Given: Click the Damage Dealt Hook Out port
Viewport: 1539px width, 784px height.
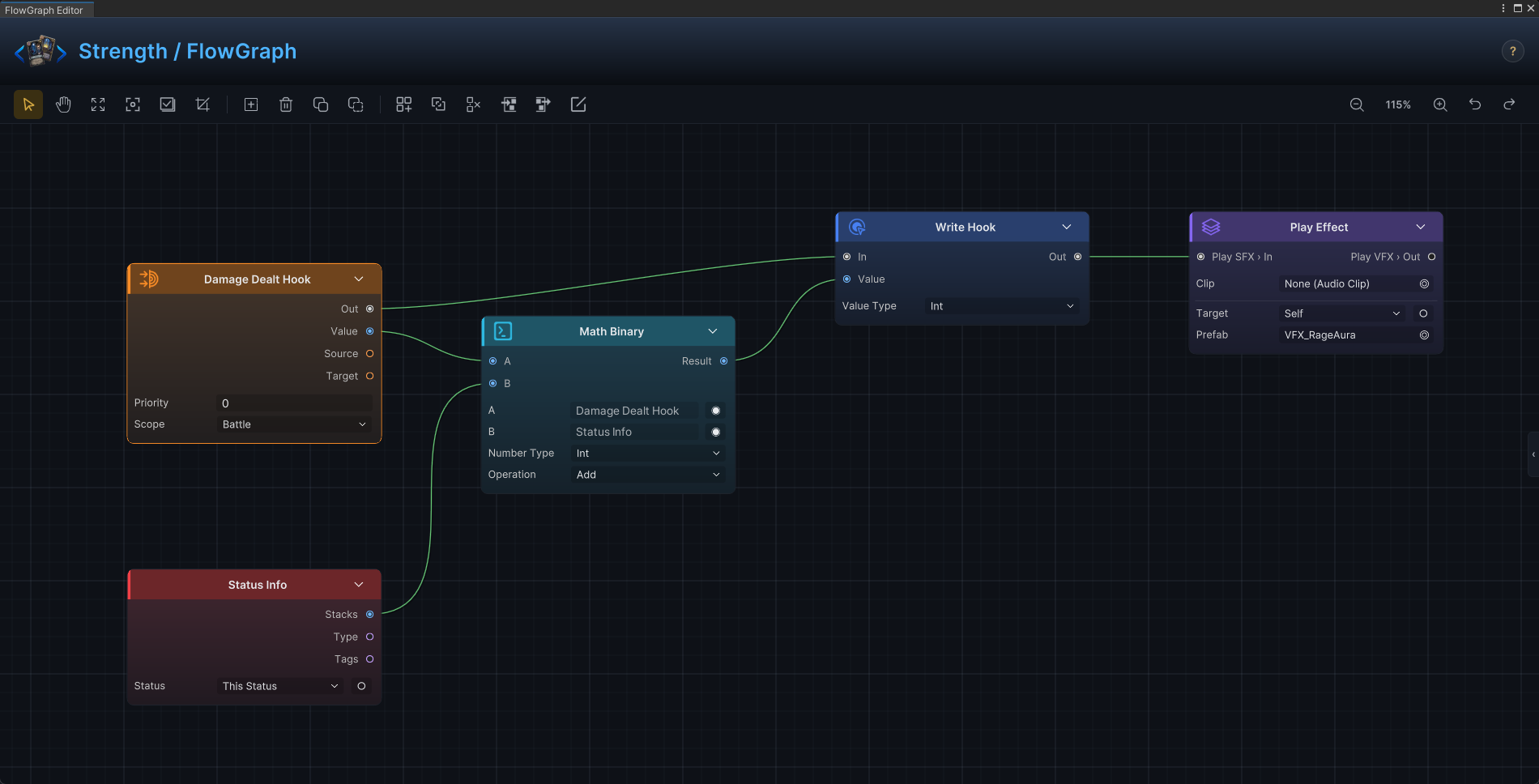Looking at the screenshot, I should (x=370, y=309).
